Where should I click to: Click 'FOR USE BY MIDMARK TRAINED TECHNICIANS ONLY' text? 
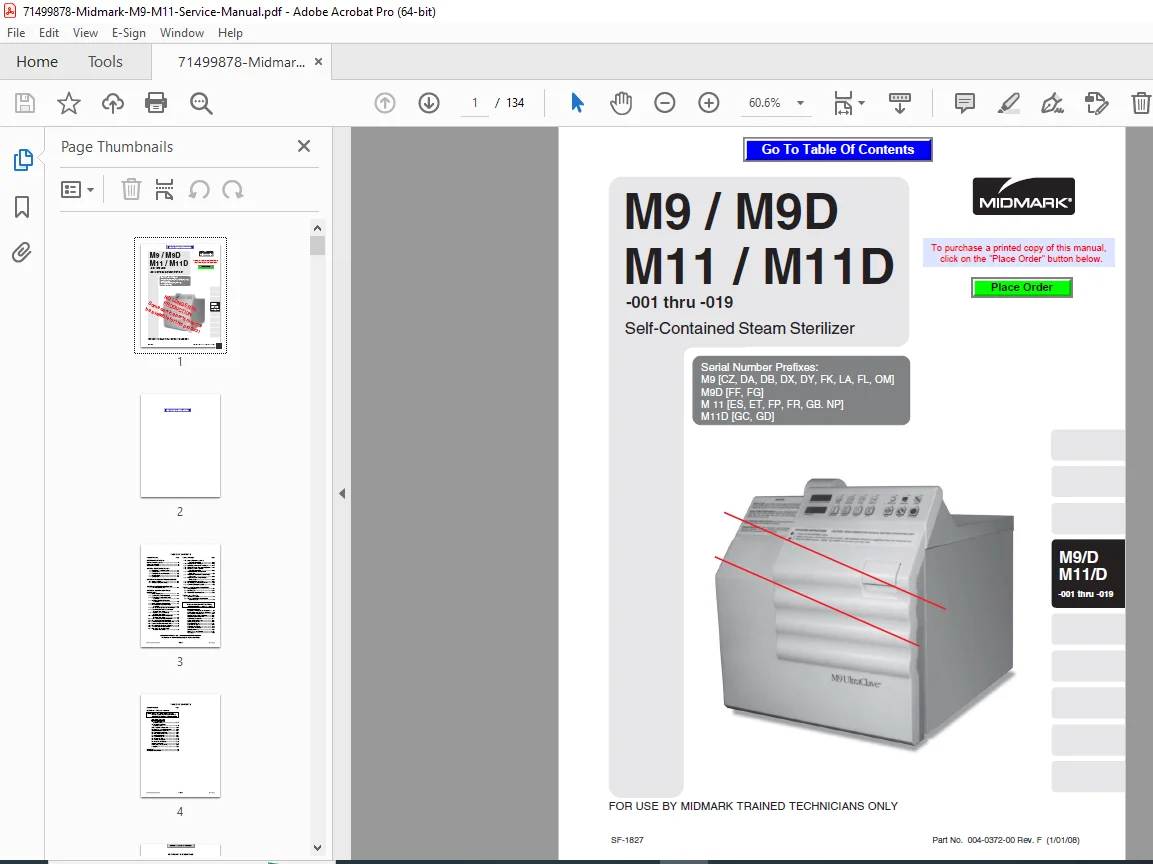[753, 806]
